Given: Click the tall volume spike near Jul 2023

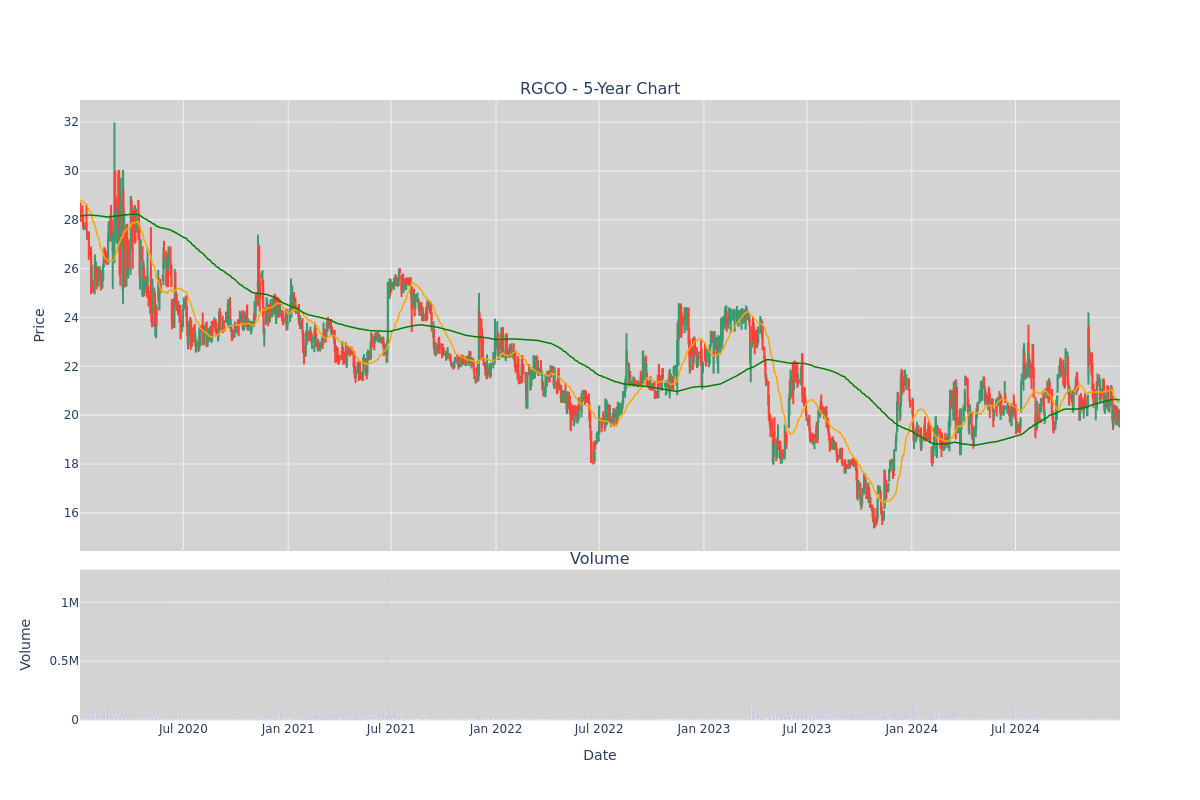Looking at the screenshot, I should (802, 664).
